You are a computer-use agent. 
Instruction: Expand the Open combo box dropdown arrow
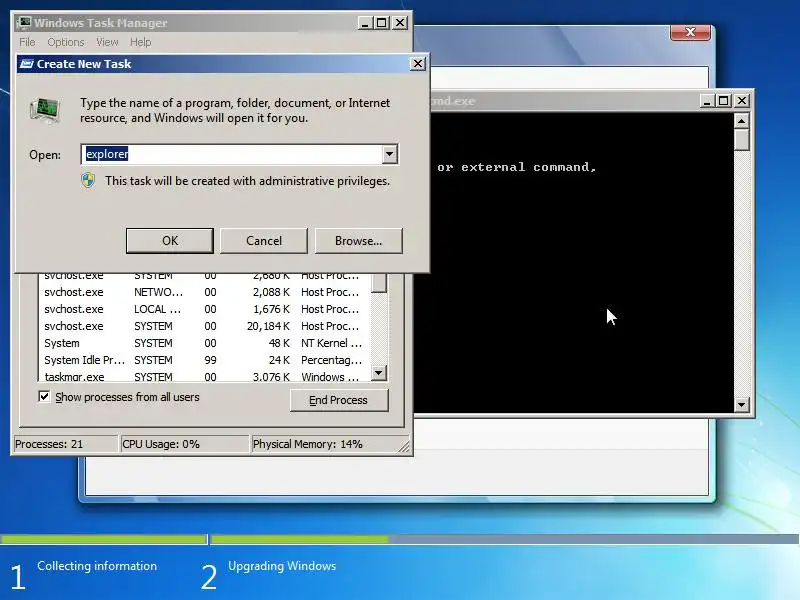tap(389, 154)
